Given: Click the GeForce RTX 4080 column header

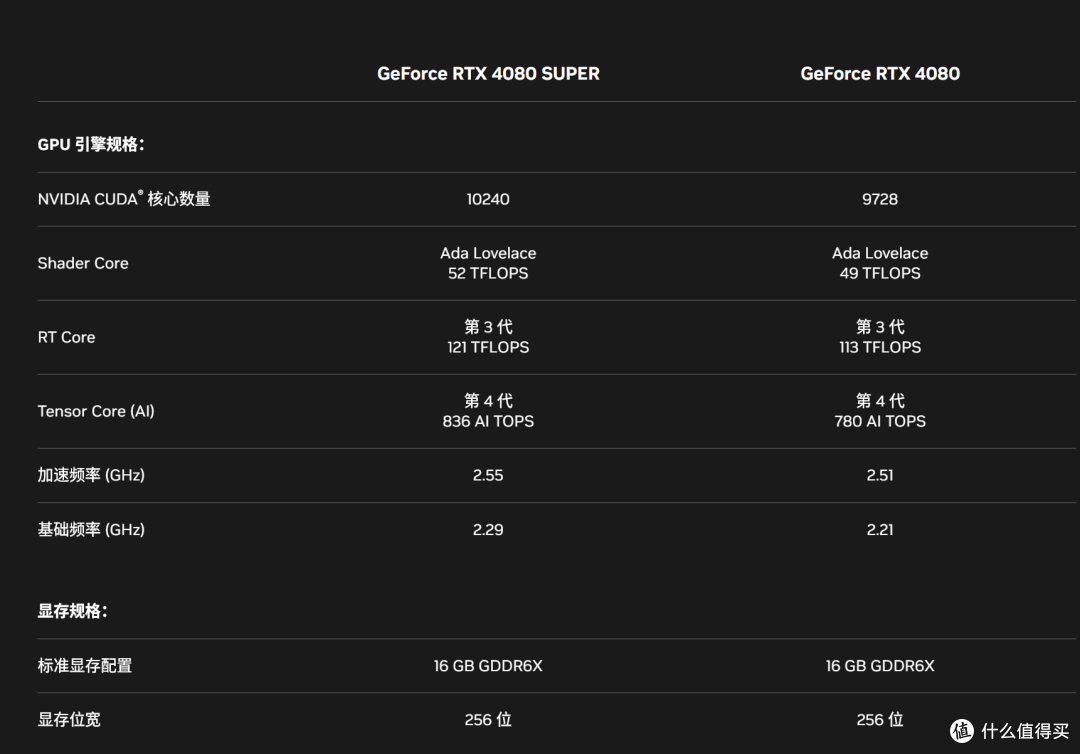Looking at the screenshot, I should click(880, 74).
